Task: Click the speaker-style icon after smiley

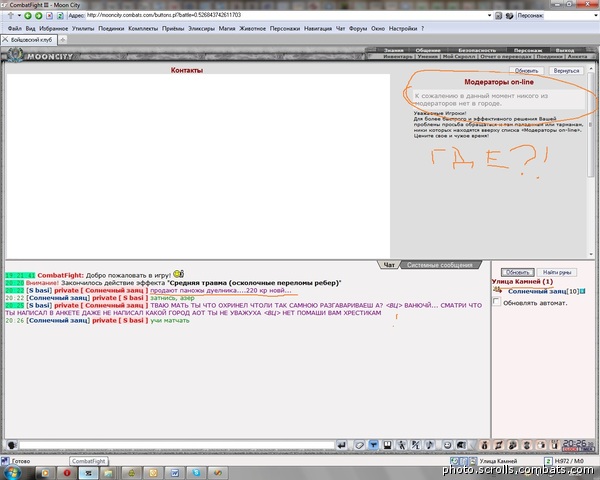Action: click(461, 445)
